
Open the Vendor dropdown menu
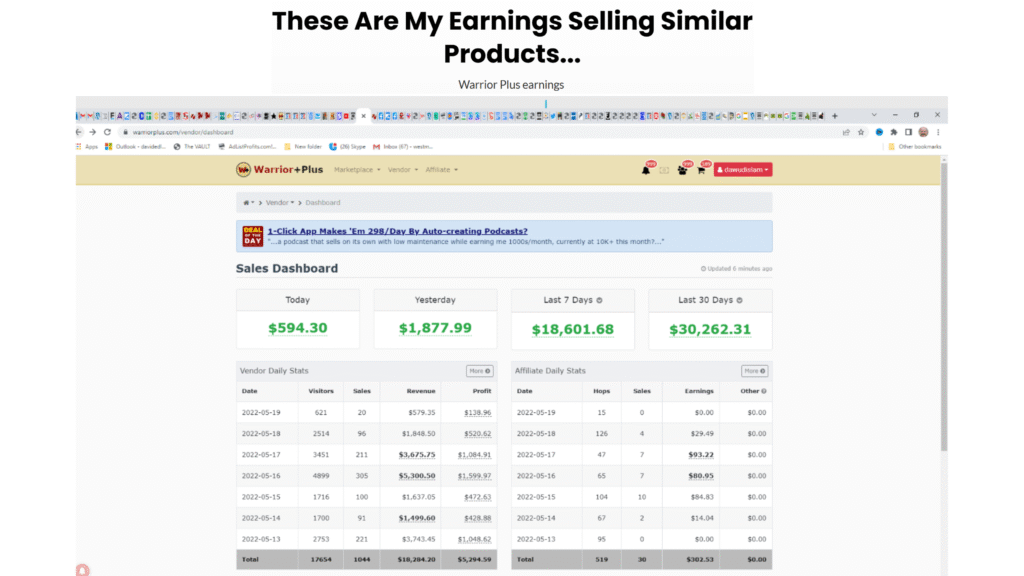click(402, 169)
